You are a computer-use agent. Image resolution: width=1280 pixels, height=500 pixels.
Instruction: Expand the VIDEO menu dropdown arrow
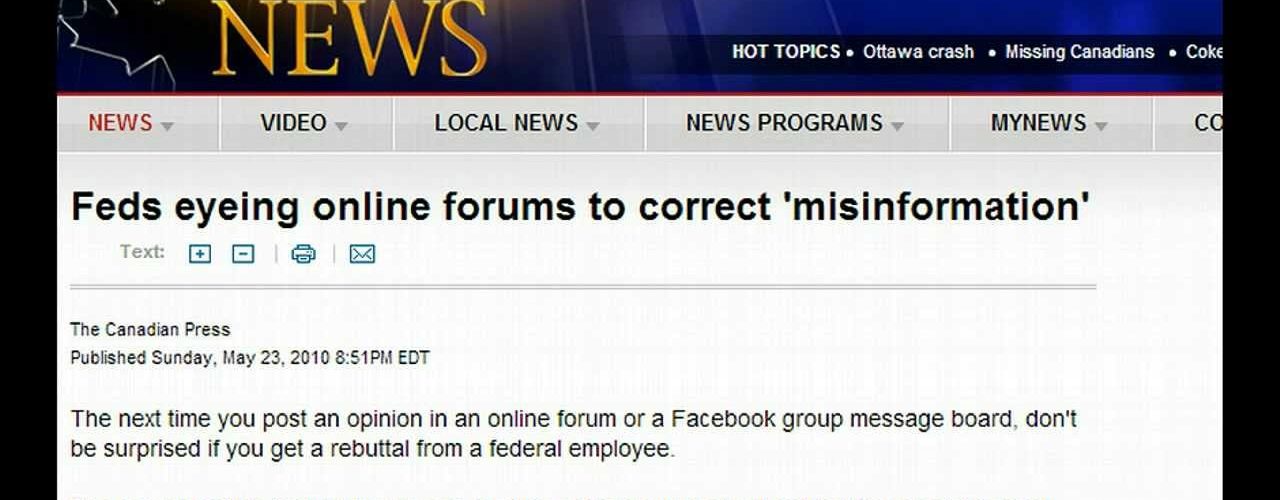point(341,127)
